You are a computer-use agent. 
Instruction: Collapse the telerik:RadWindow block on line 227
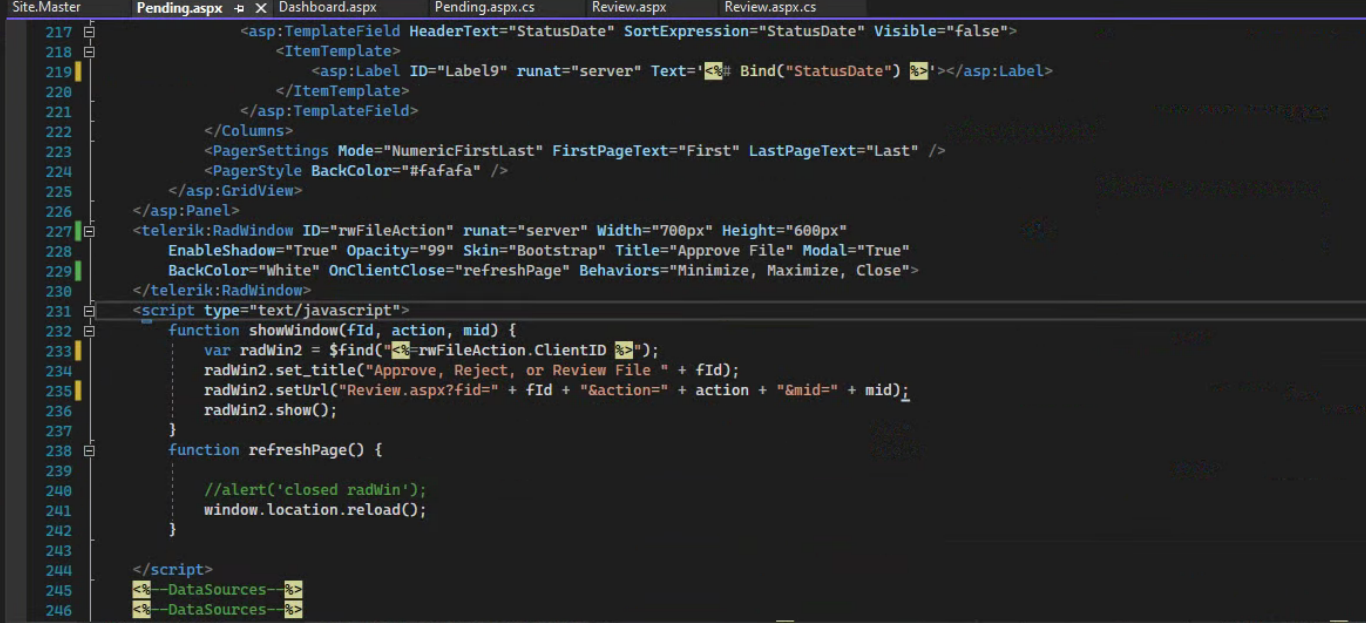89,231
